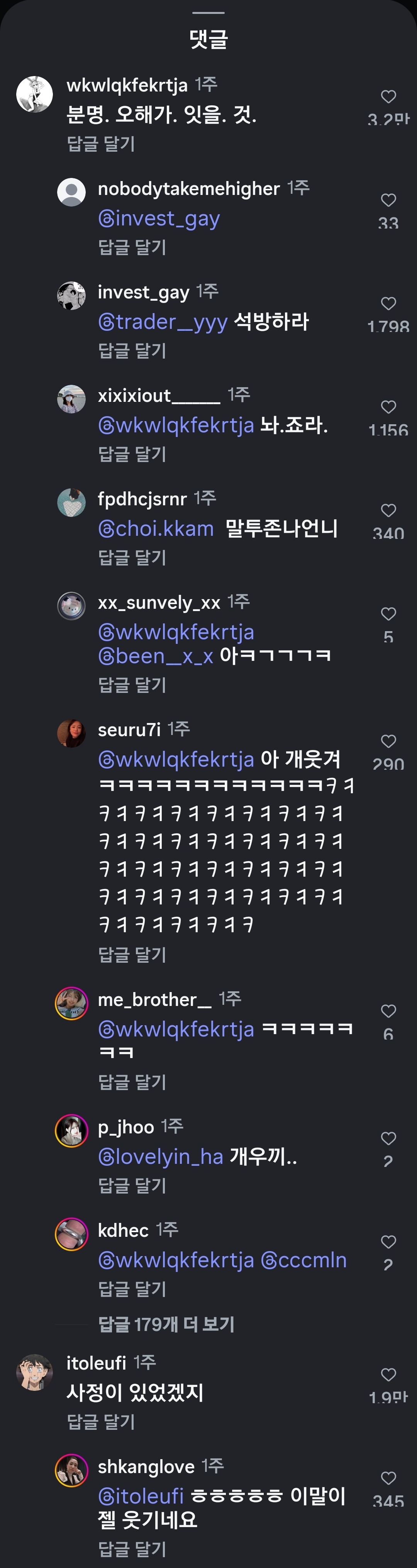This screenshot has width=417, height=1568.
Task: Open the @invest_gay mention link
Action: point(159,218)
